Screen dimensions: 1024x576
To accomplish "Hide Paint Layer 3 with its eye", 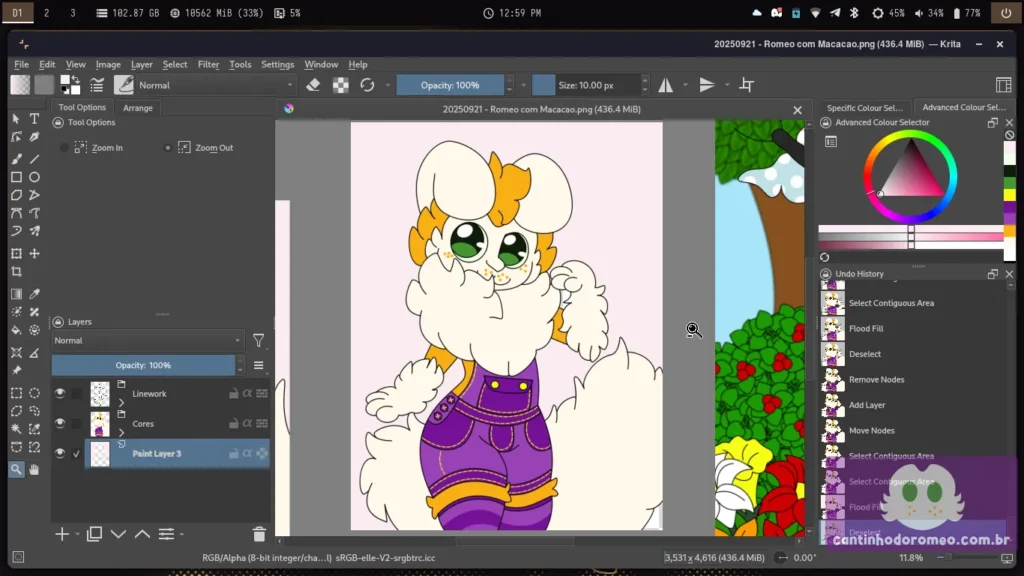I will coord(59,453).
